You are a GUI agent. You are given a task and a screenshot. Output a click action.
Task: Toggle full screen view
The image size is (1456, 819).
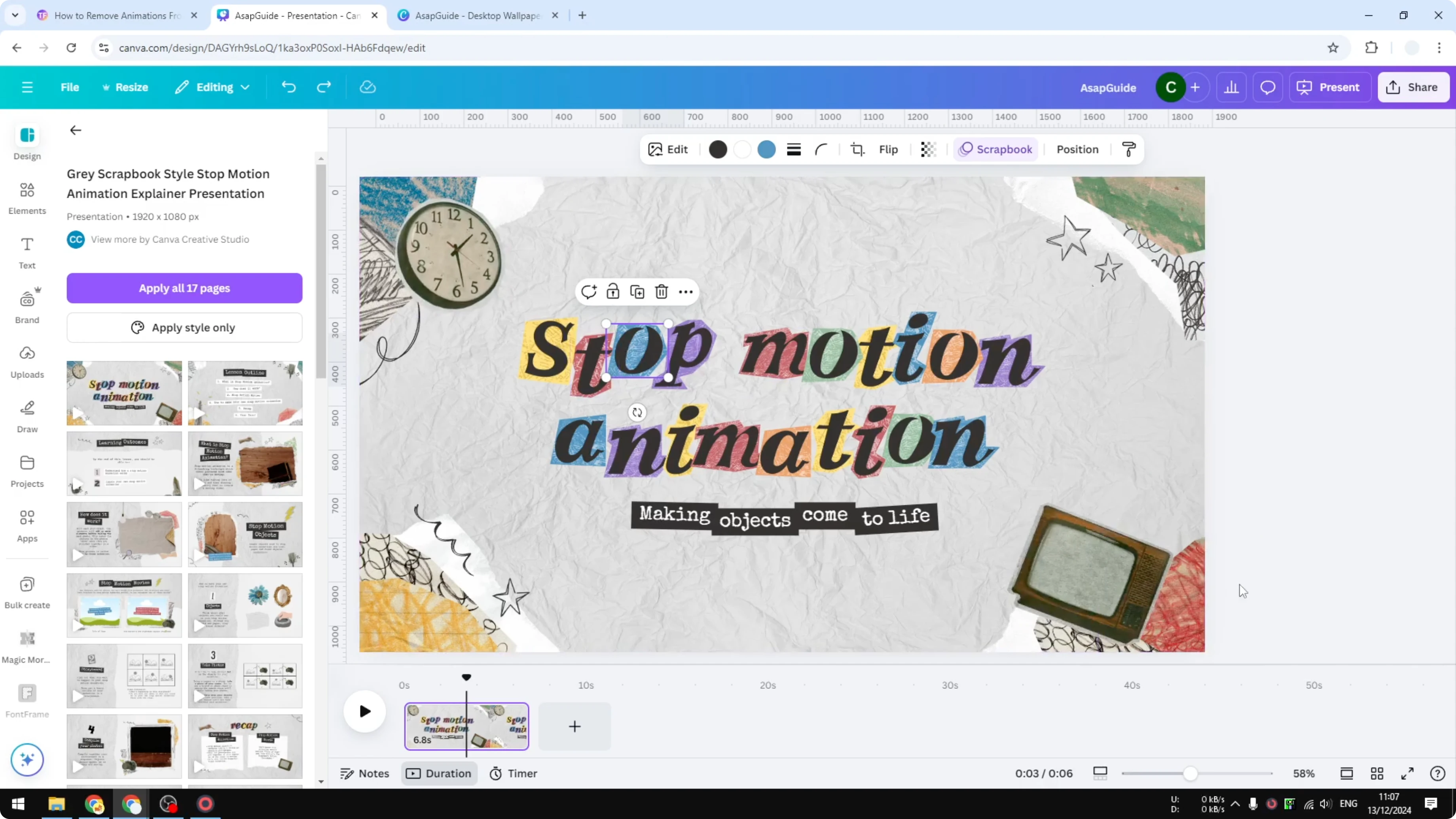pyautogui.click(x=1407, y=773)
